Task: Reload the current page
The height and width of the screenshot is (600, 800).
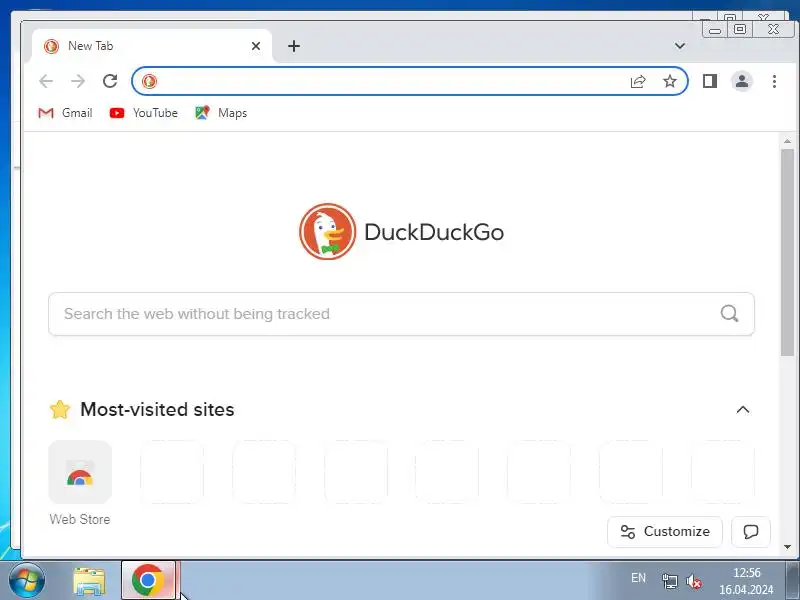Action: [x=110, y=81]
